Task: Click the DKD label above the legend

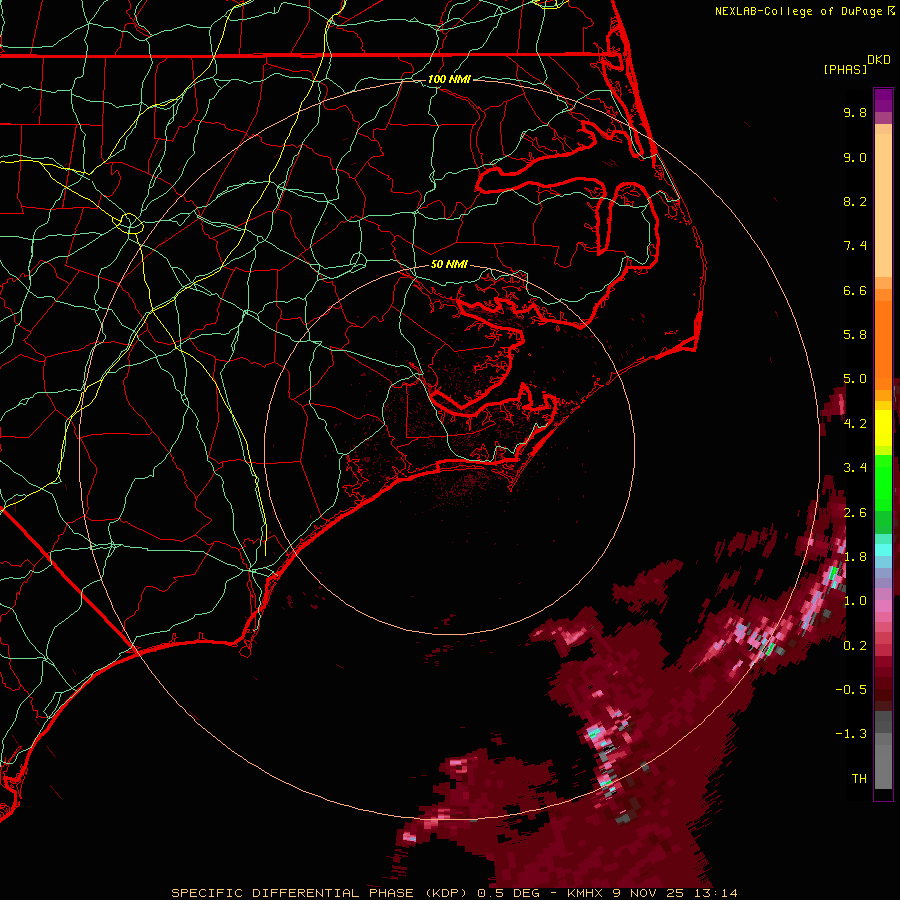Action: coord(879,60)
